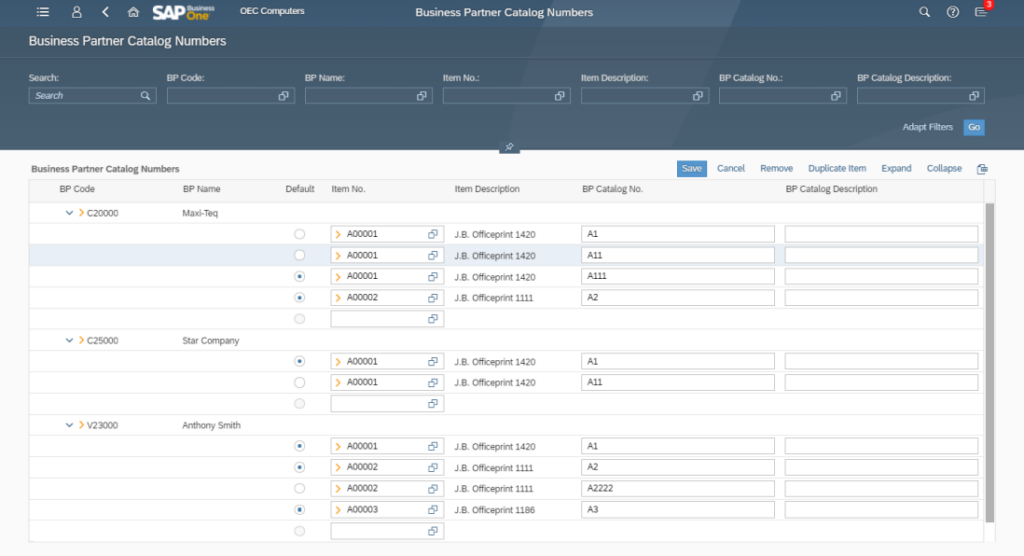
Task: Open value help for BP Catalog No. filter
Action: click(x=836, y=96)
